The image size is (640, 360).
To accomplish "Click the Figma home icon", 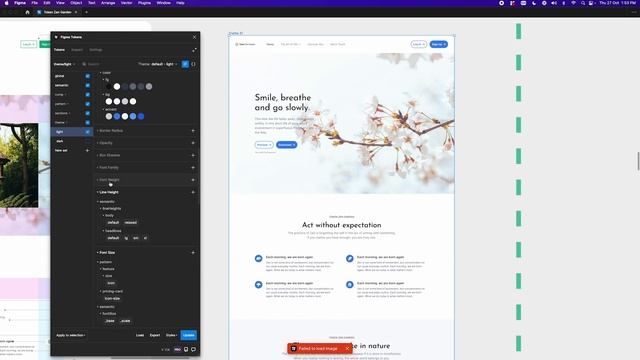I will [x=27, y=12].
